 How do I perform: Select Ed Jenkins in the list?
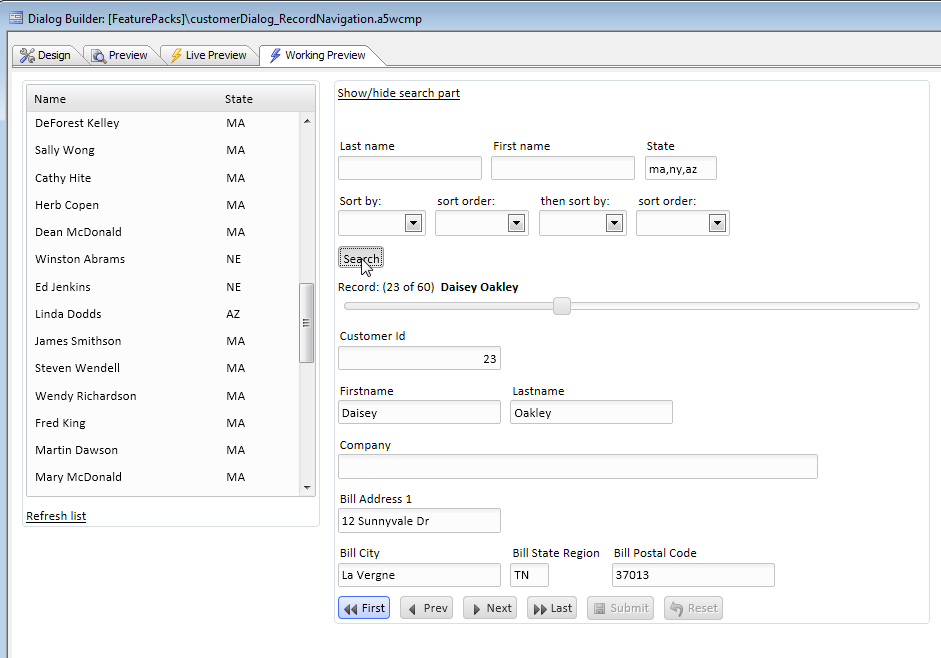(x=163, y=287)
